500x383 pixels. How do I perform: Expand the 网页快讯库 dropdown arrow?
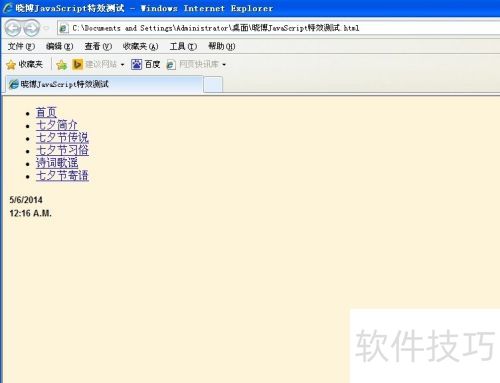coord(224,65)
